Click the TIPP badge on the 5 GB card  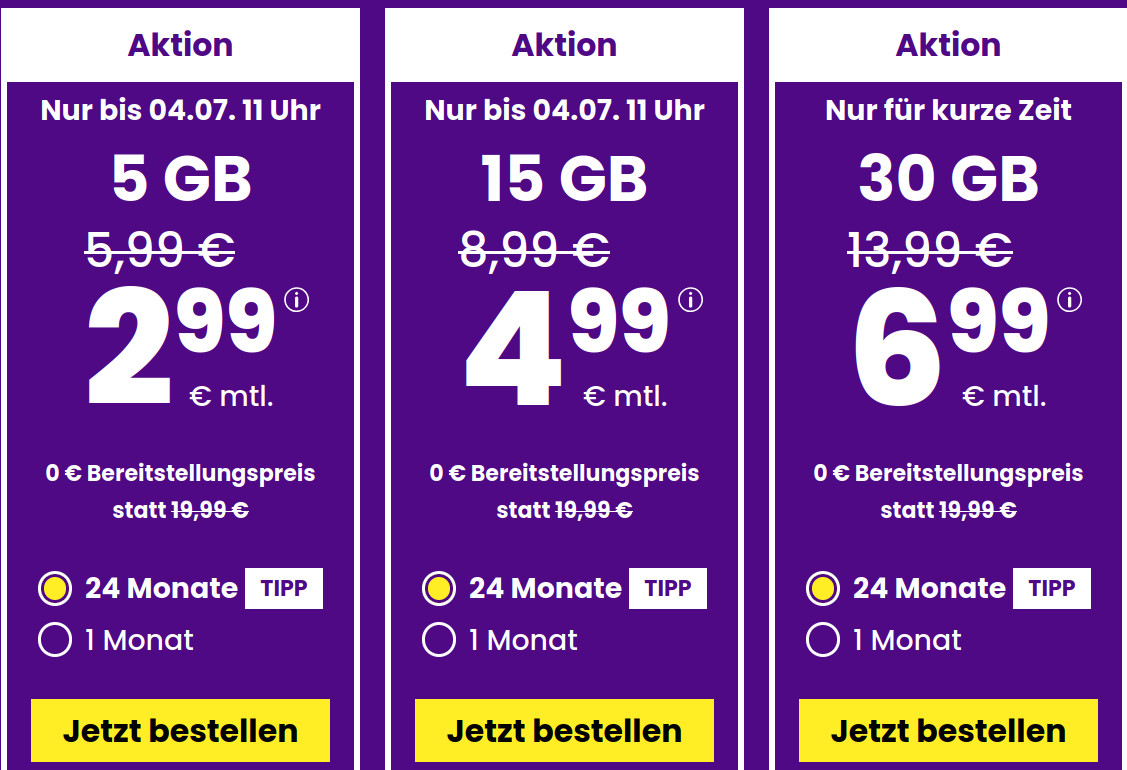(x=283, y=589)
